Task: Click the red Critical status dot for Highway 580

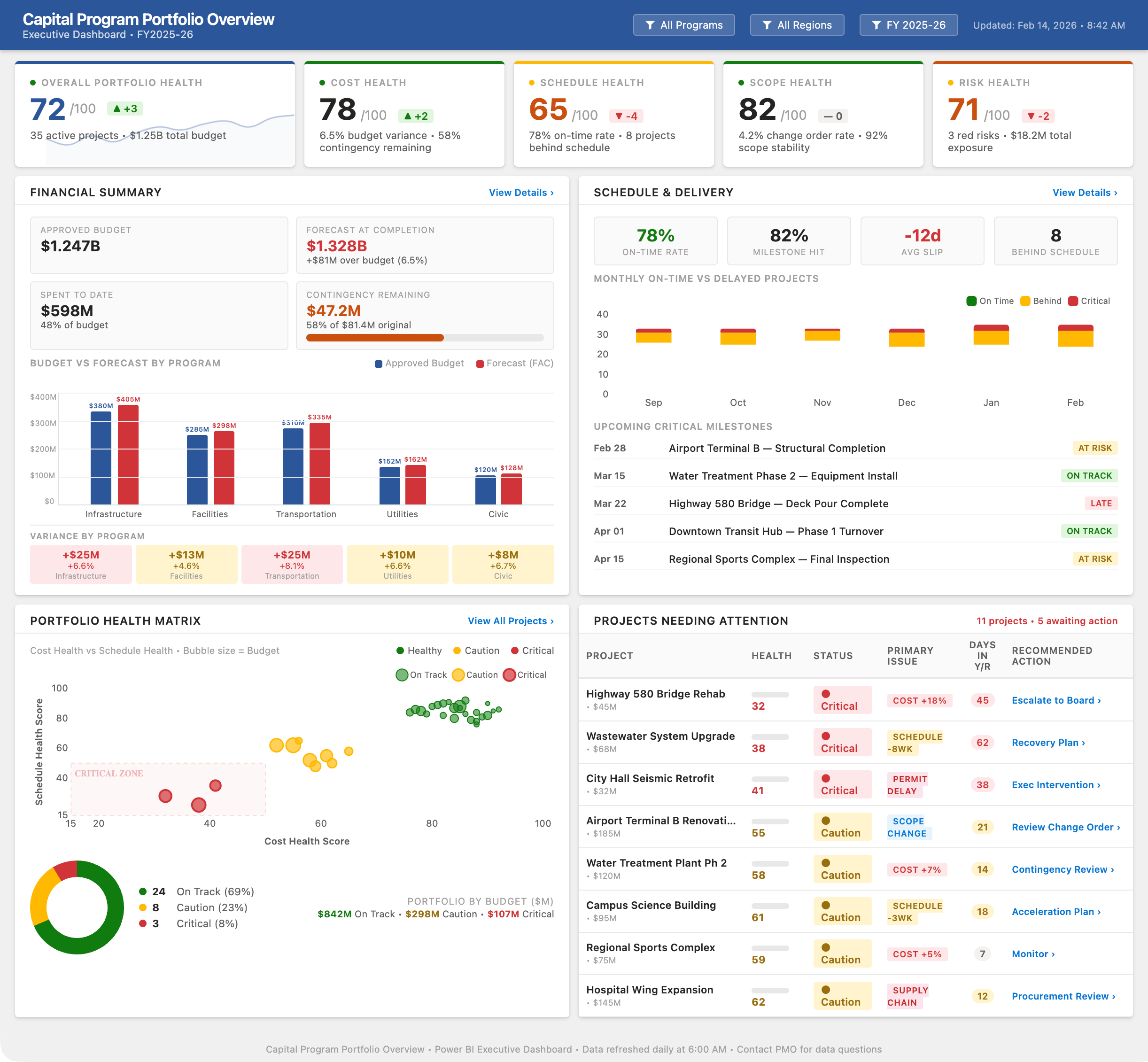Action: pos(826,694)
